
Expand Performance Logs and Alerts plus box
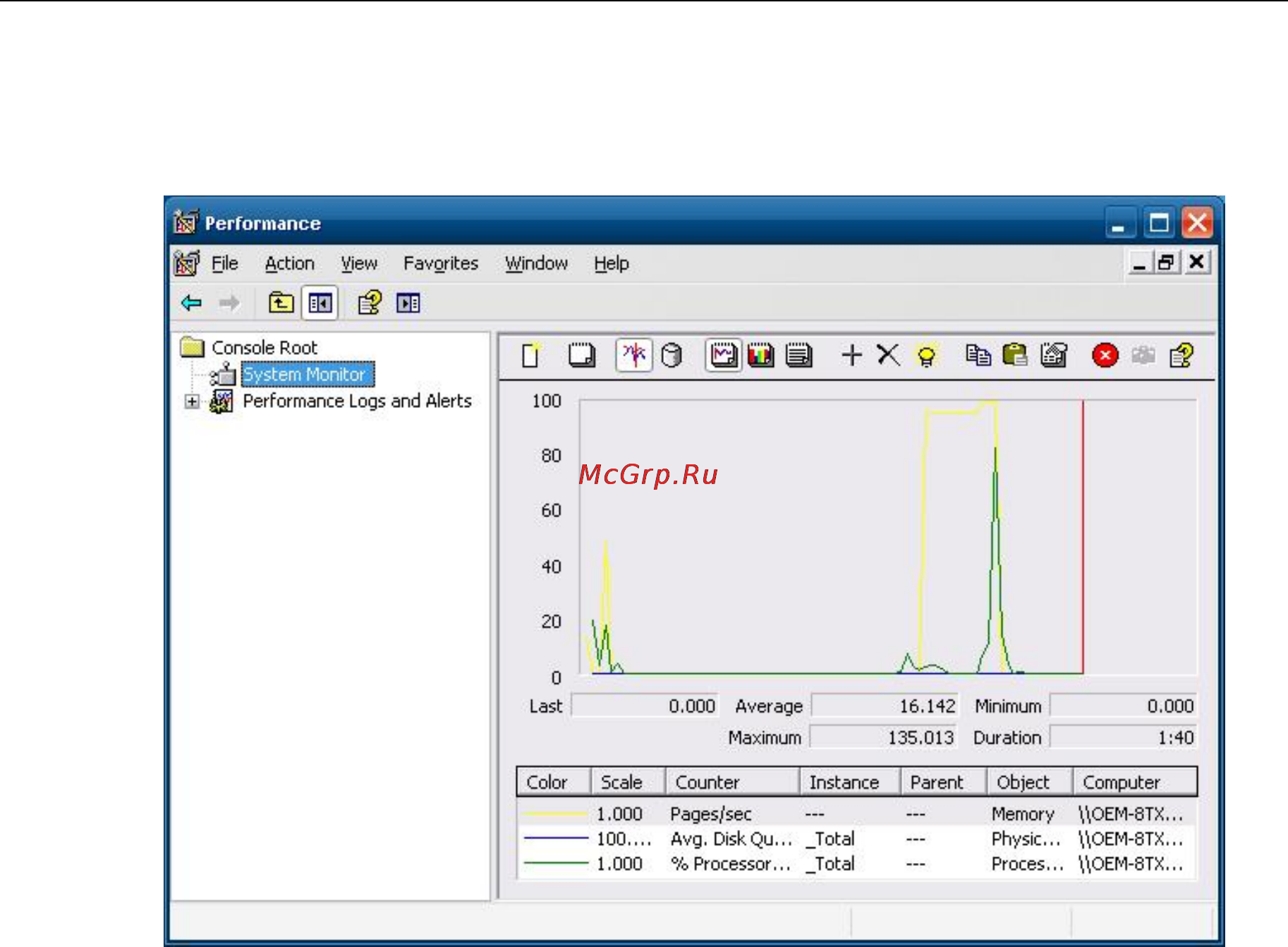click(x=192, y=402)
